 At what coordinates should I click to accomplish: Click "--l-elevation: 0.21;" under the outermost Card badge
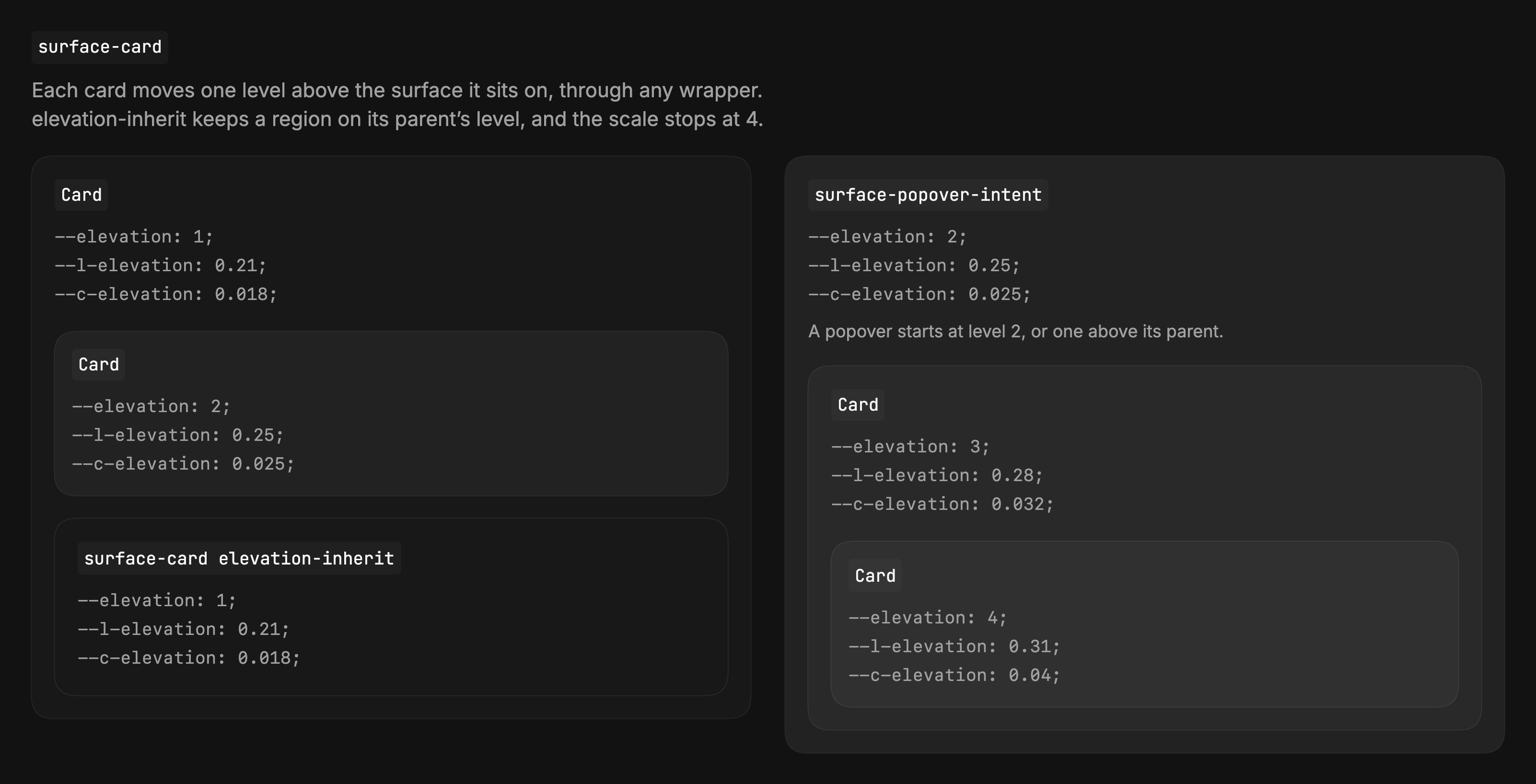pos(161,265)
